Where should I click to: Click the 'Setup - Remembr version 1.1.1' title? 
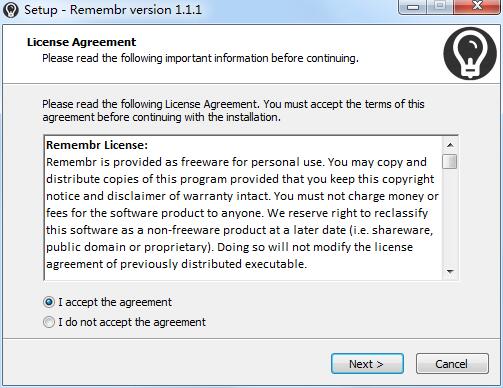[113, 10]
